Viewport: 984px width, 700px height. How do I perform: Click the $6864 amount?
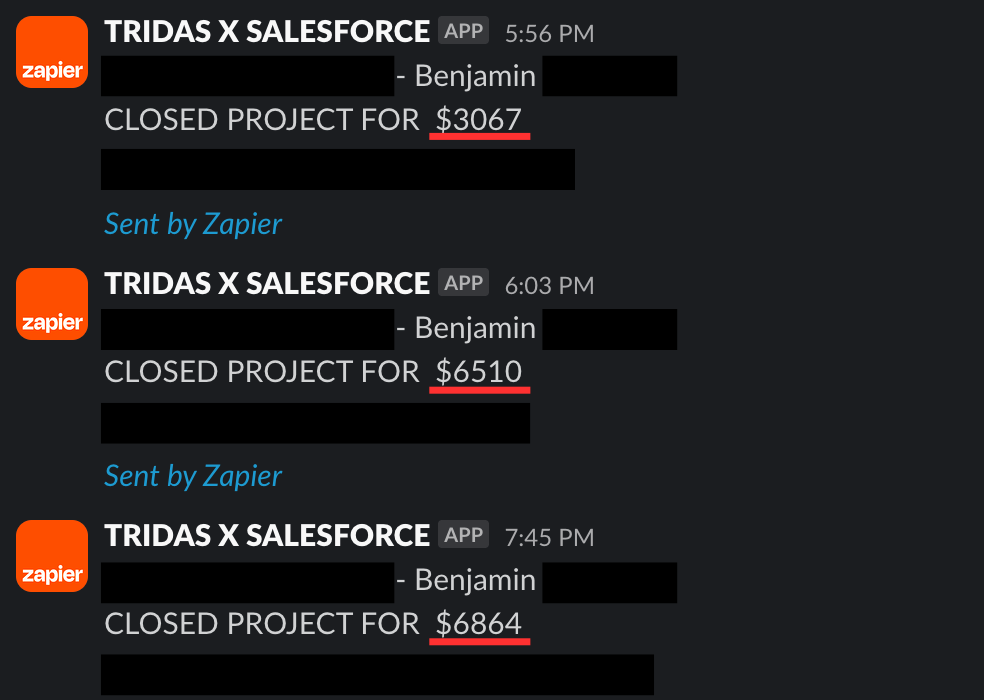(x=479, y=623)
